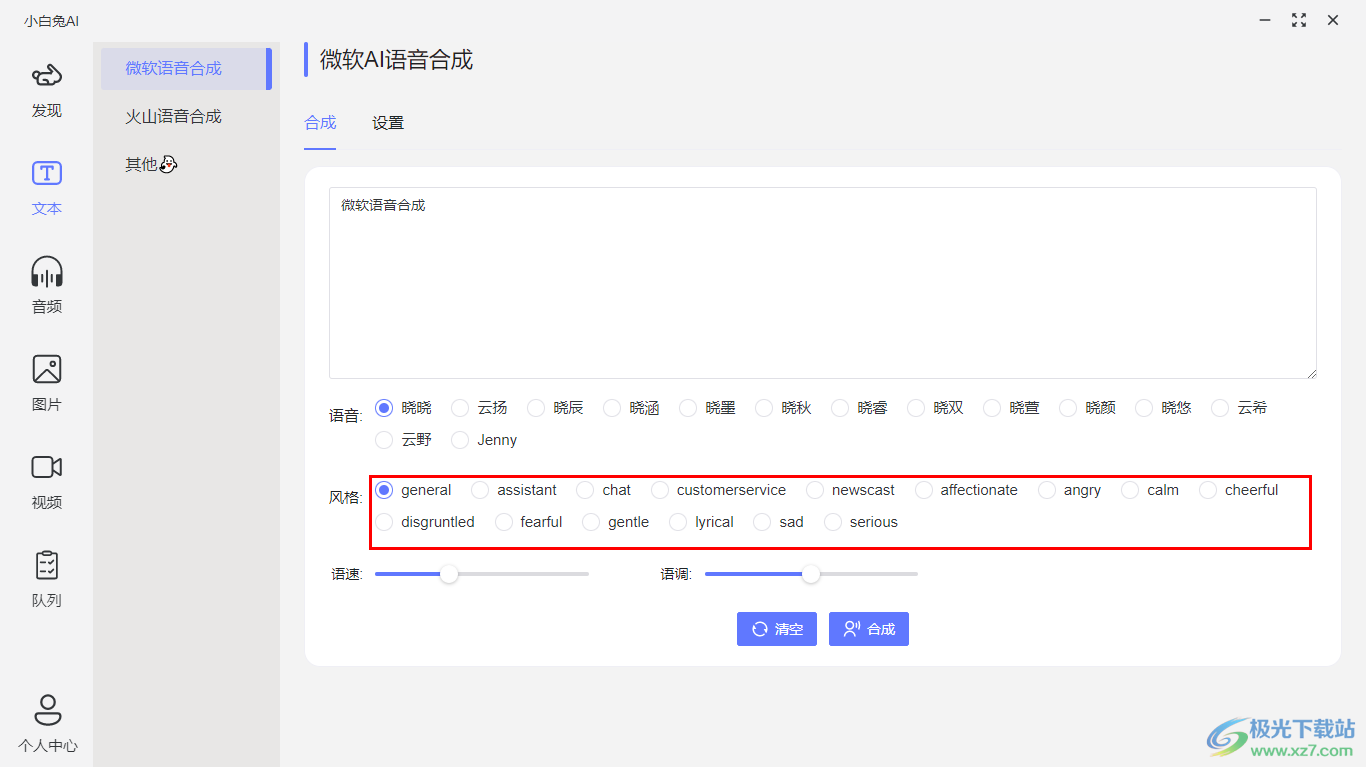Select the 晓墨 voice

pyautogui.click(x=708, y=408)
